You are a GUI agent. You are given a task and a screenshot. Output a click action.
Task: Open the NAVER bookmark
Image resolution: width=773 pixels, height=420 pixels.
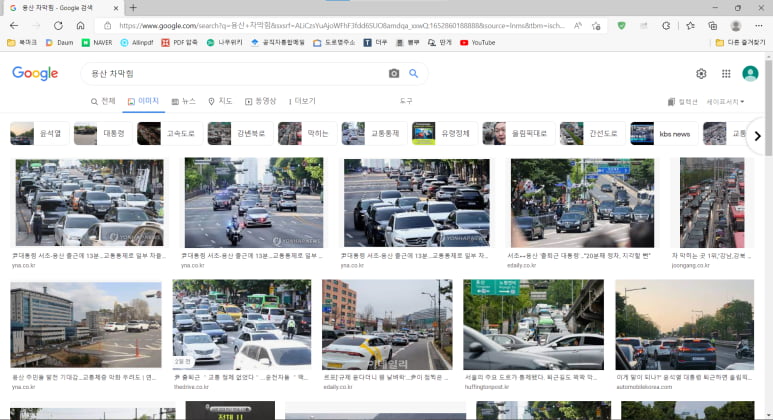(x=97, y=43)
